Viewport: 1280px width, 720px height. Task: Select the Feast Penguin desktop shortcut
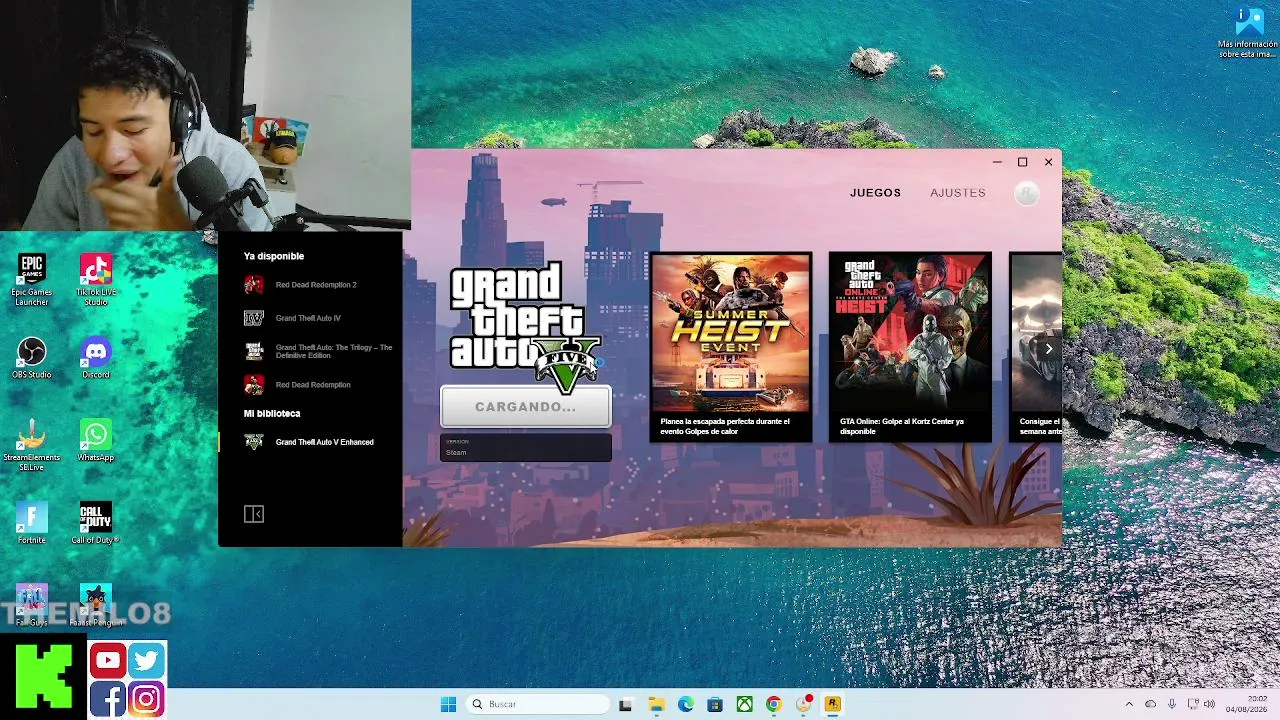coord(96,605)
